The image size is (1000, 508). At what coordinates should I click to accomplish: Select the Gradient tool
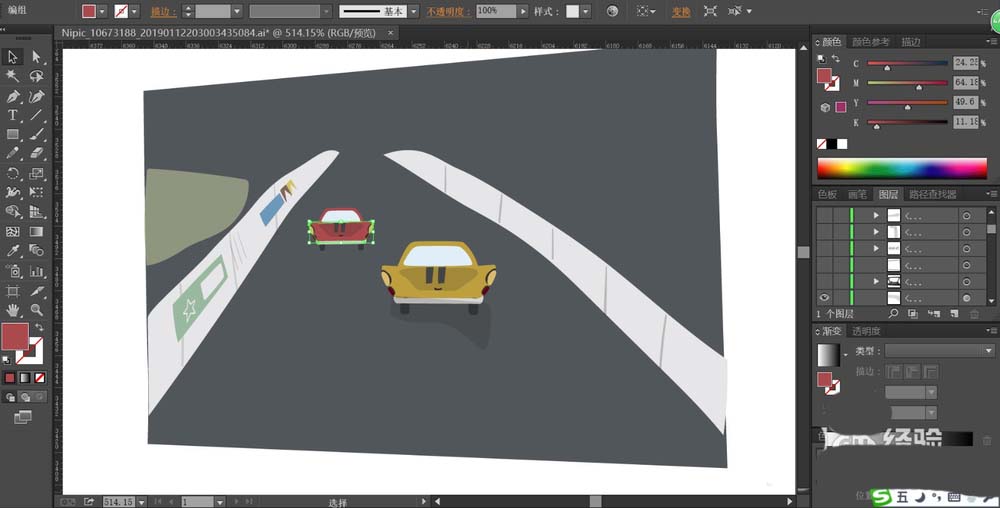click(x=36, y=232)
